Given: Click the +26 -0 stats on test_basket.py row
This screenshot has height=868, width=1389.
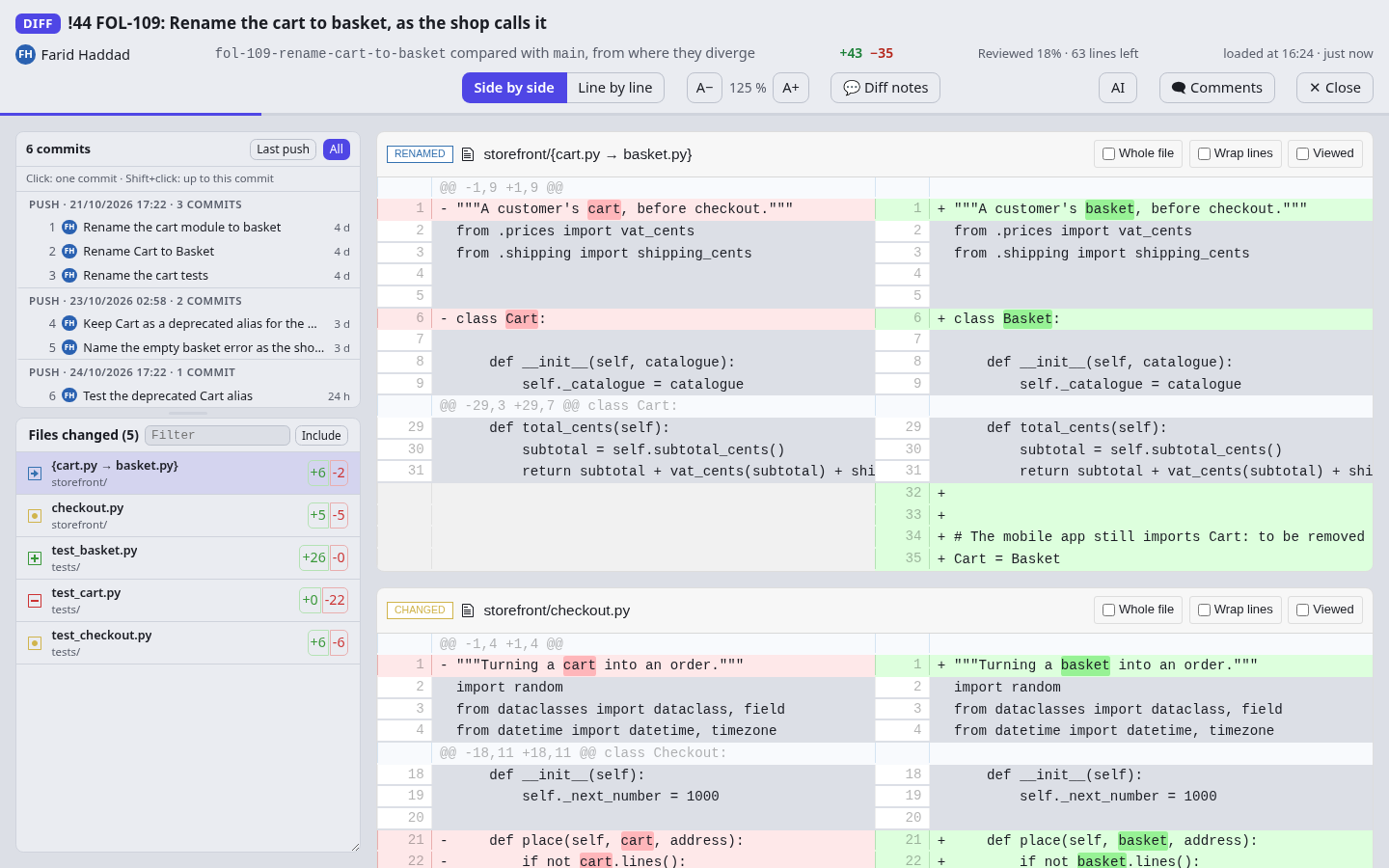Looking at the screenshot, I should 324,558.
